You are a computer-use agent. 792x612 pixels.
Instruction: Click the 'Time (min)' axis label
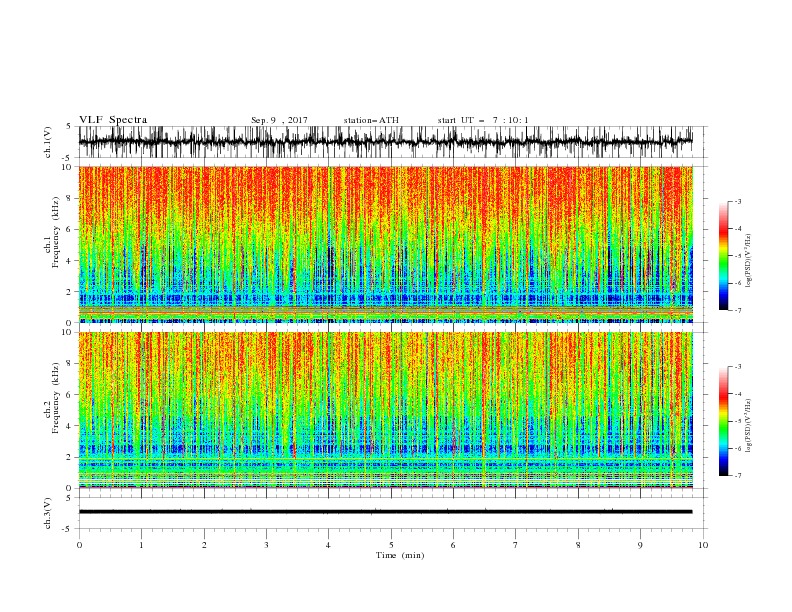(400, 555)
